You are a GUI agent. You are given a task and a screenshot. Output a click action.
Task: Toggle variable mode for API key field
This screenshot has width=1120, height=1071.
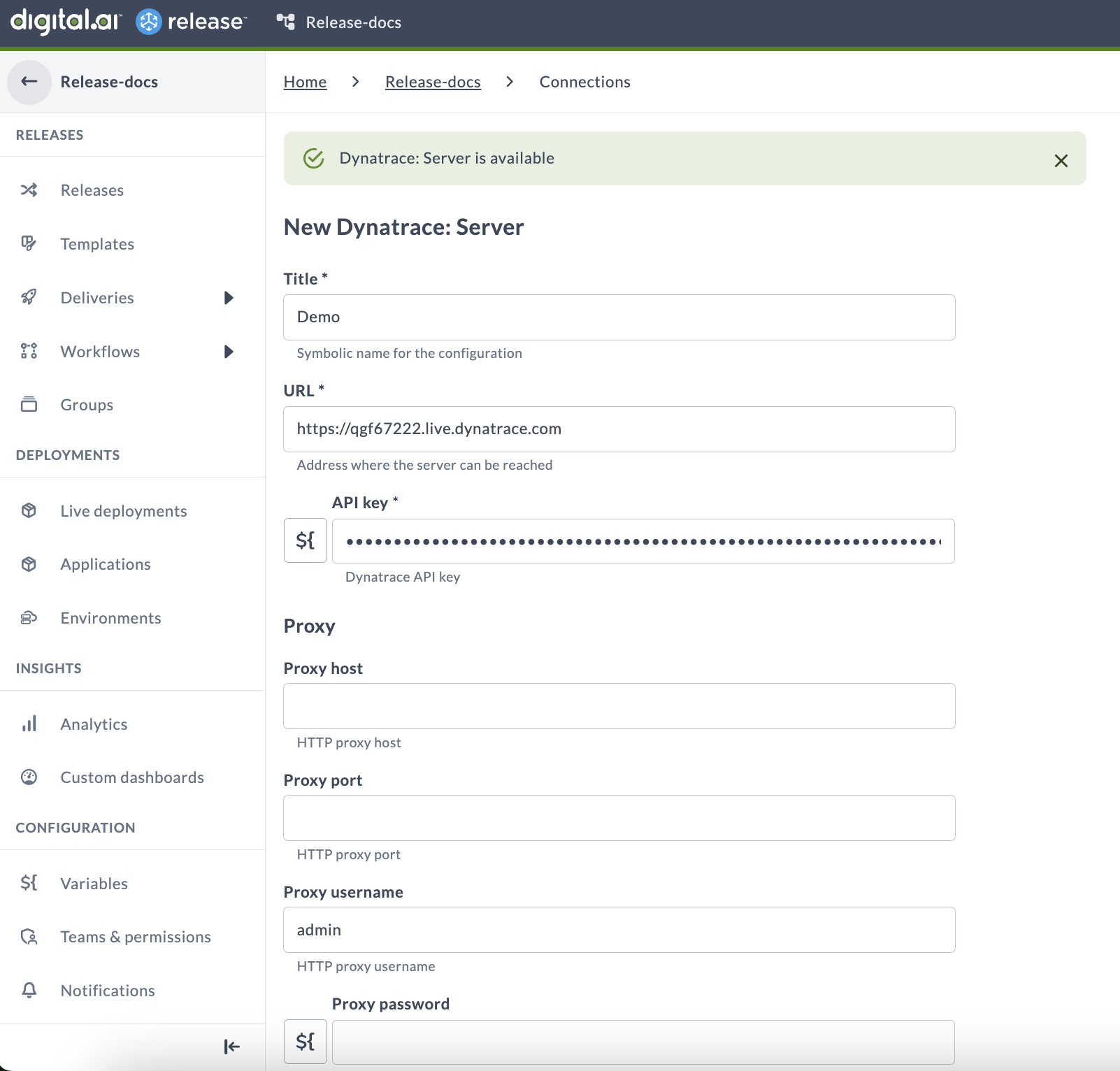pos(306,540)
